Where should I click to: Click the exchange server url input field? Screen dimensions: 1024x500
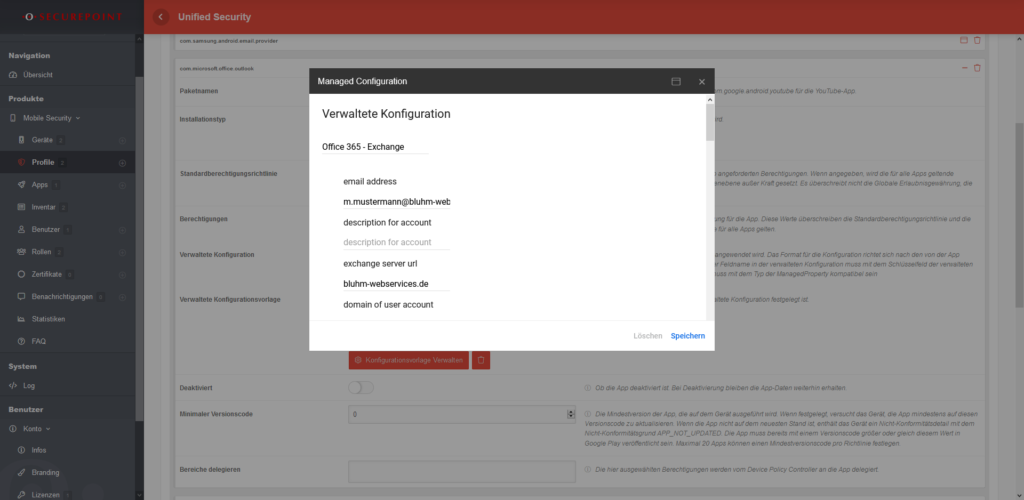pos(396,283)
